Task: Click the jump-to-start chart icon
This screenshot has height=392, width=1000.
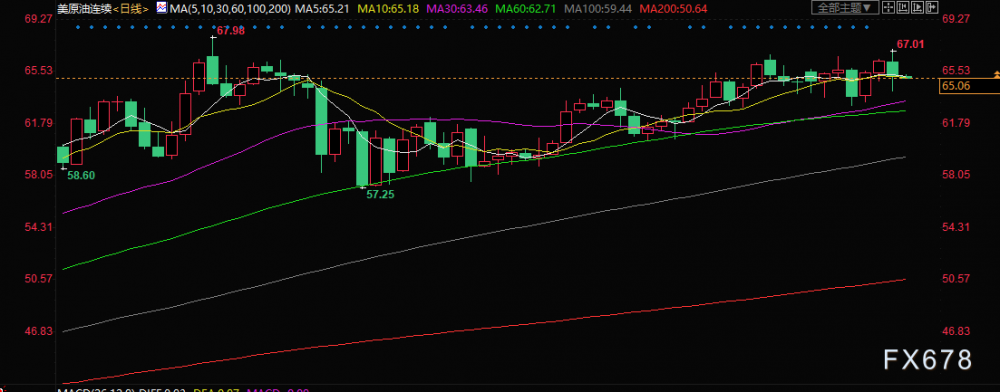Action: 903,7
